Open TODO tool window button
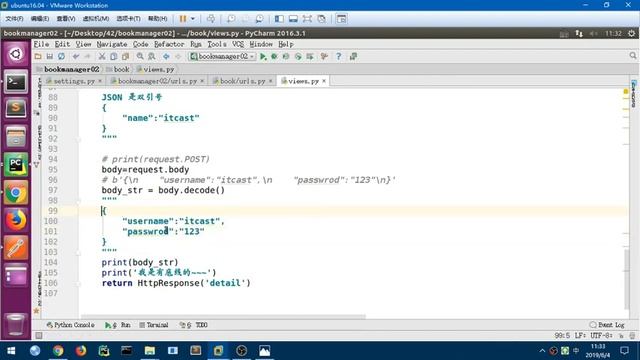 pyautogui.click(x=193, y=325)
